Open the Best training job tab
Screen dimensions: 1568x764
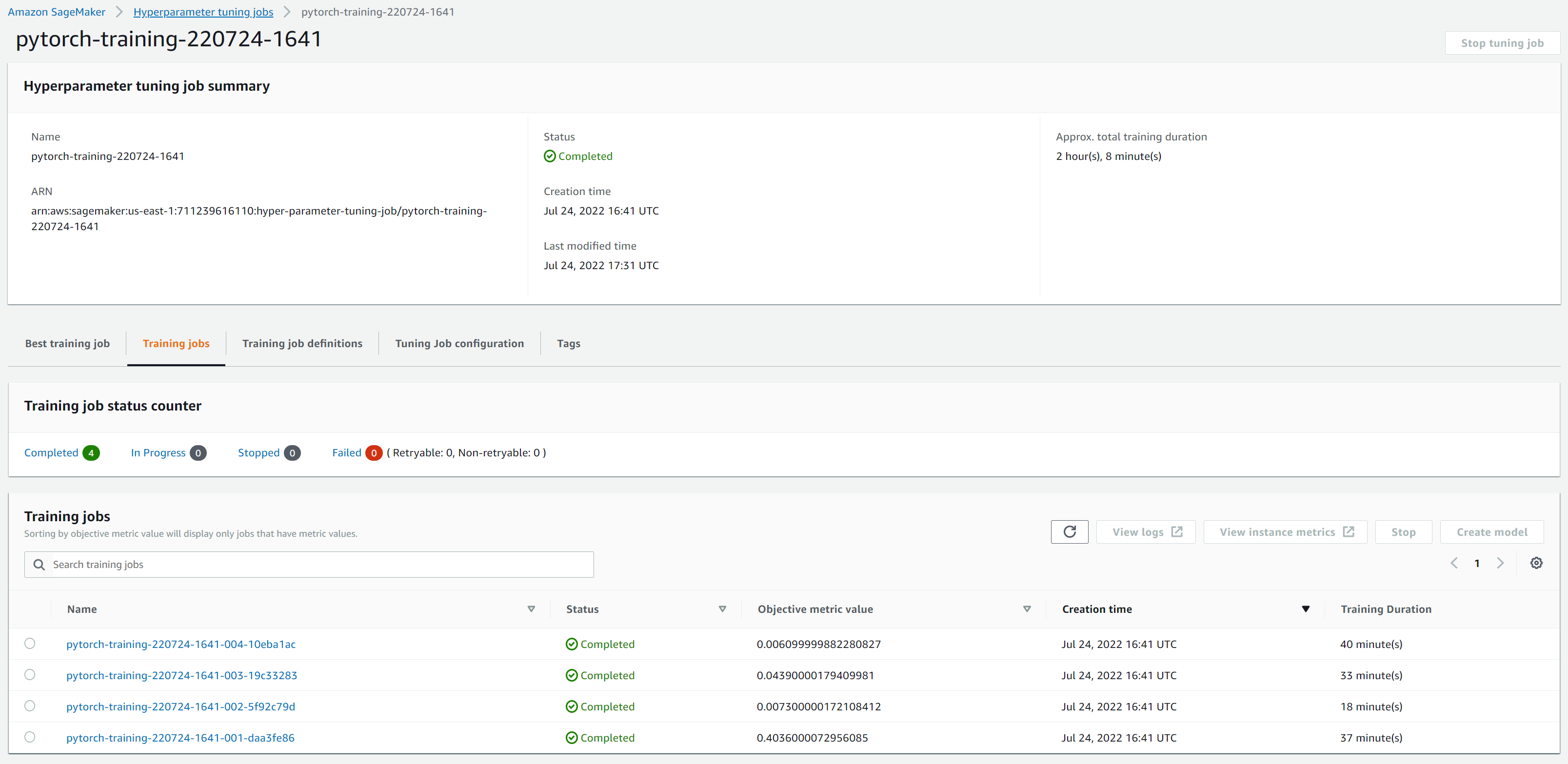pos(68,343)
